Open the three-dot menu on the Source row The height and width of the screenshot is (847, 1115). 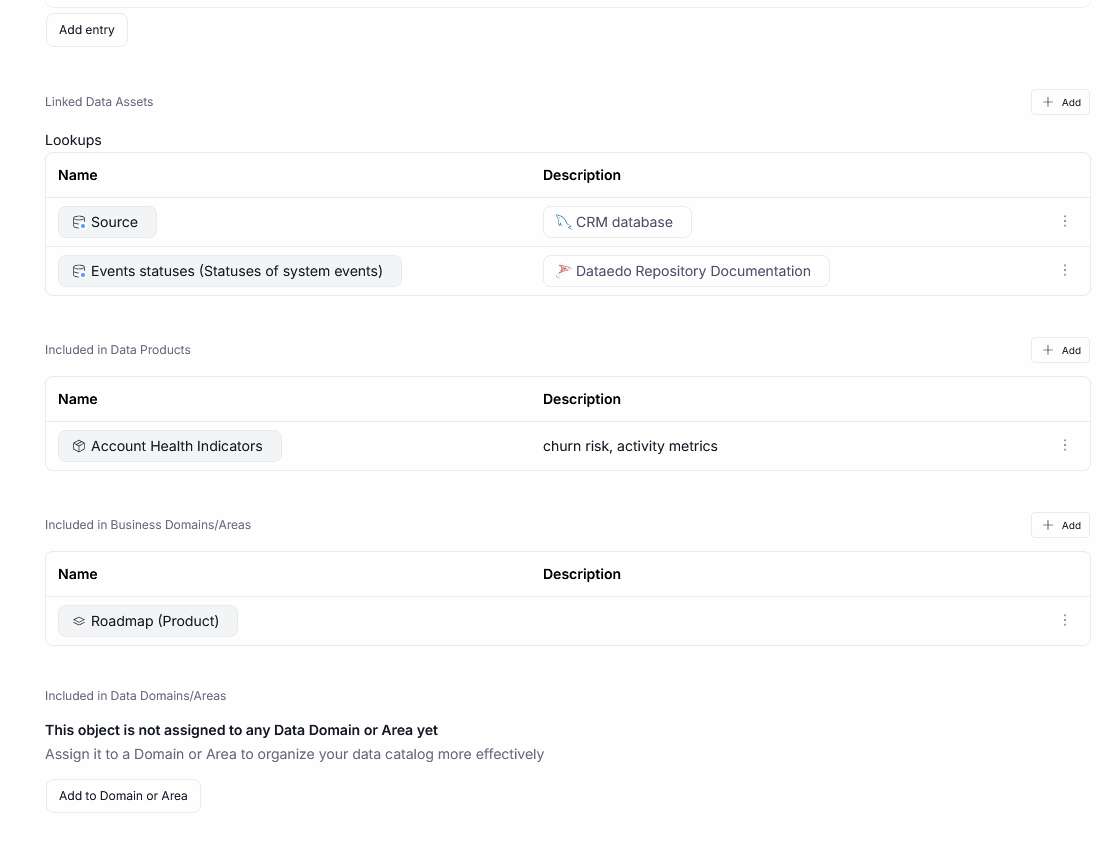pyautogui.click(x=1065, y=222)
